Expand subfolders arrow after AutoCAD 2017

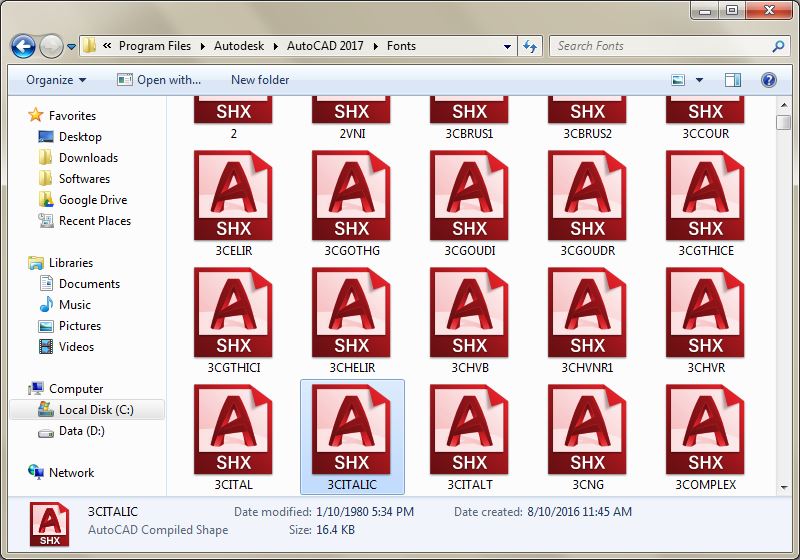tap(376, 46)
